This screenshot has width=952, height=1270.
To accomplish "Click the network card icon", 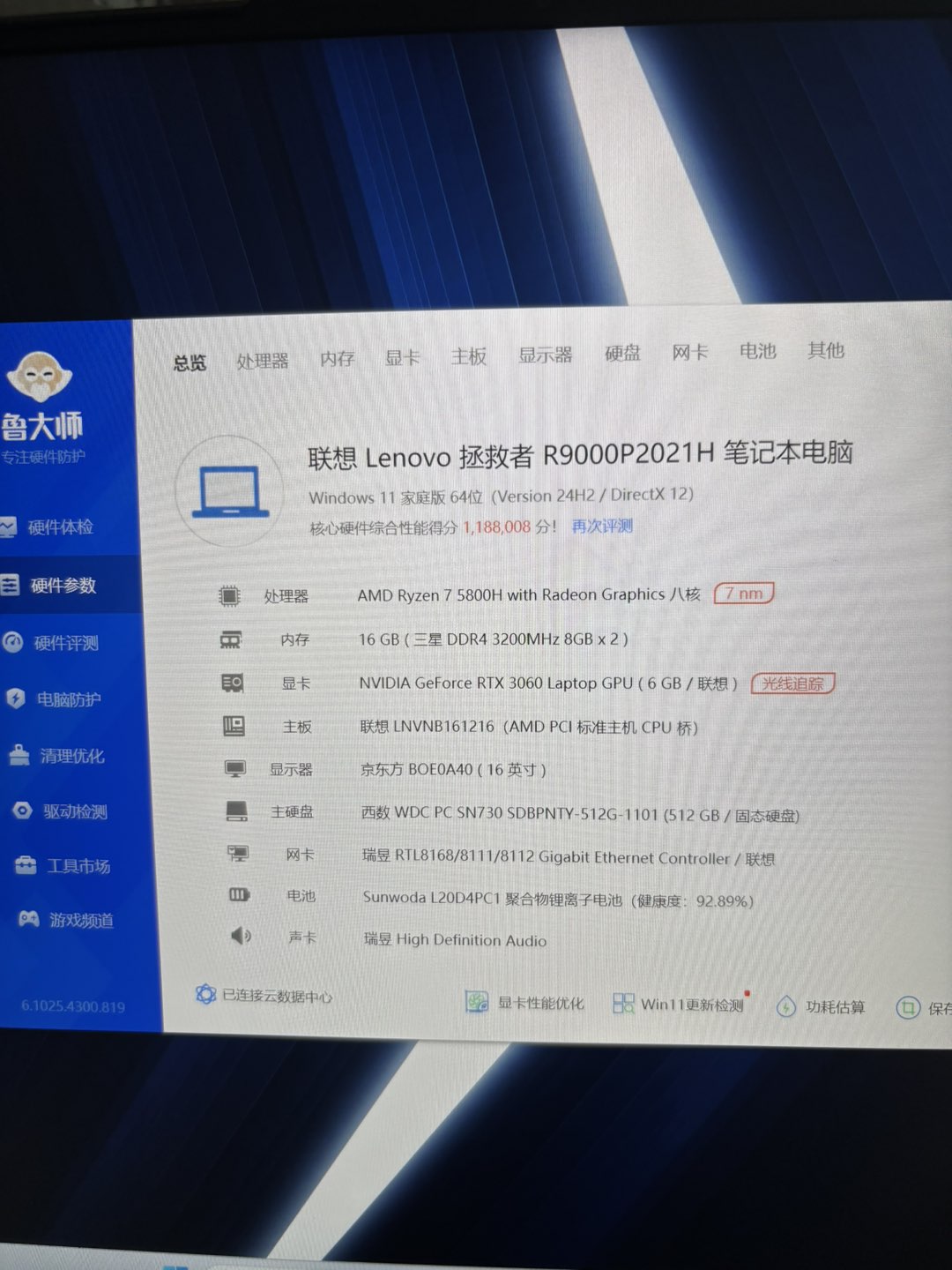I will (x=238, y=853).
